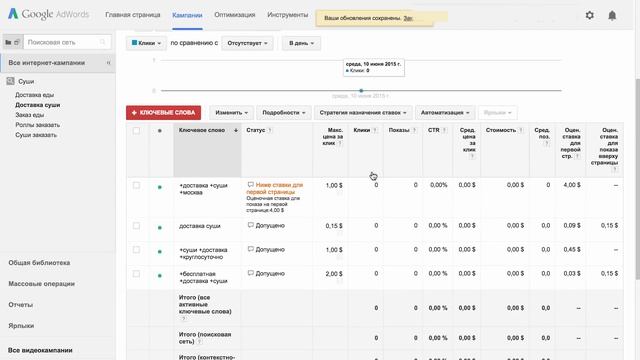Tick checkbox for доставка суши keyword row
The height and width of the screenshot is (360, 640).
click(x=136, y=226)
